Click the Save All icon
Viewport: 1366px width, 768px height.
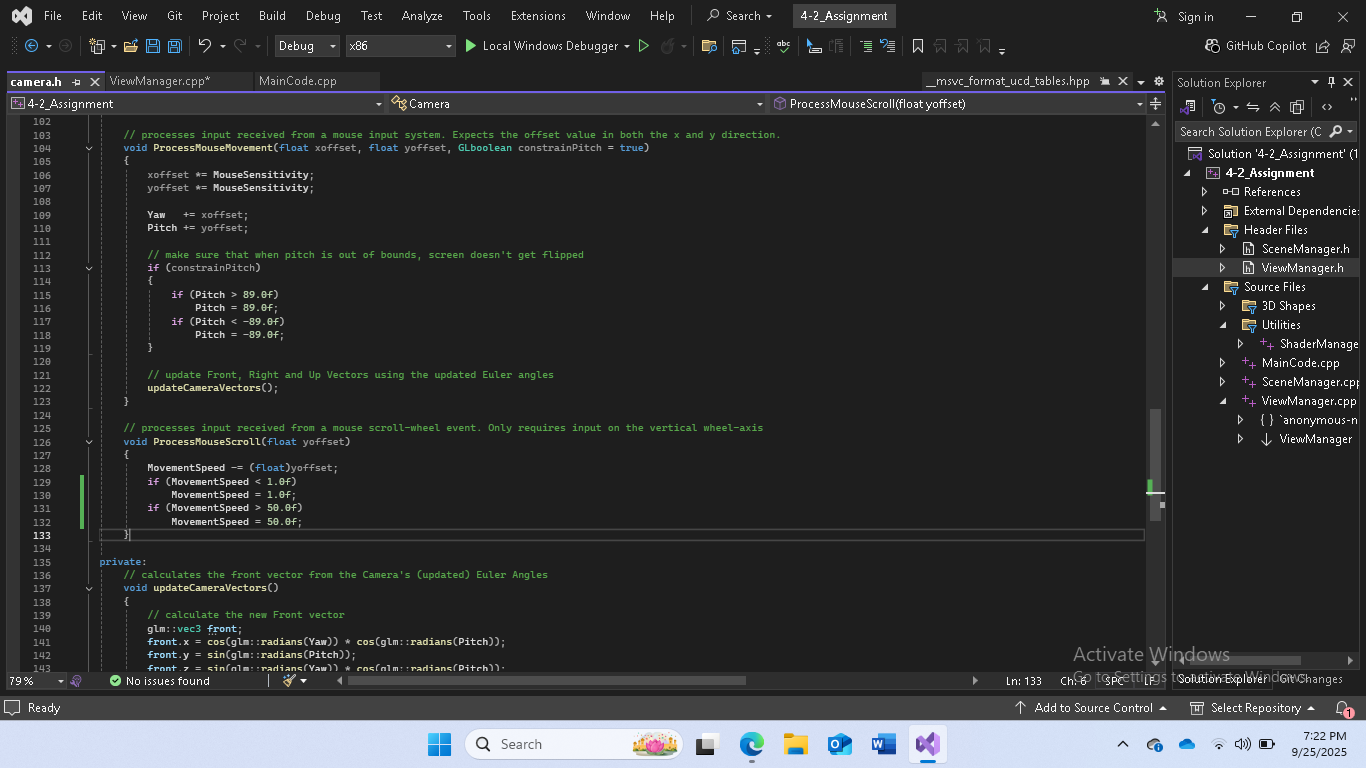(x=175, y=46)
